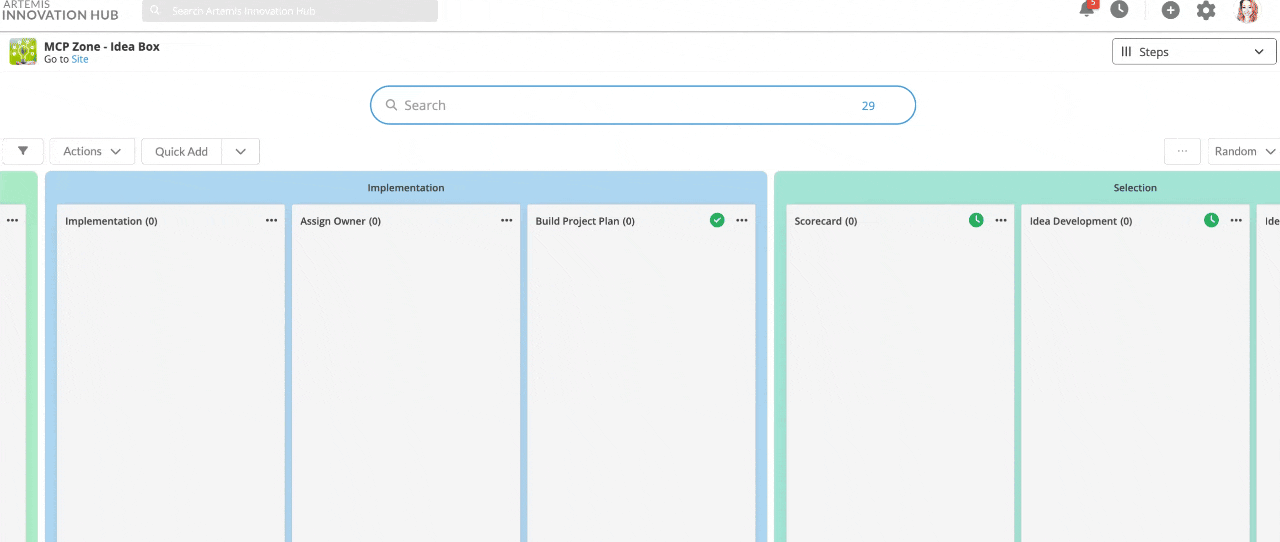Click the Idea Development (0) title
Image resolution: width=1280 pixels, height=542 pixels.
(1081, 221)
